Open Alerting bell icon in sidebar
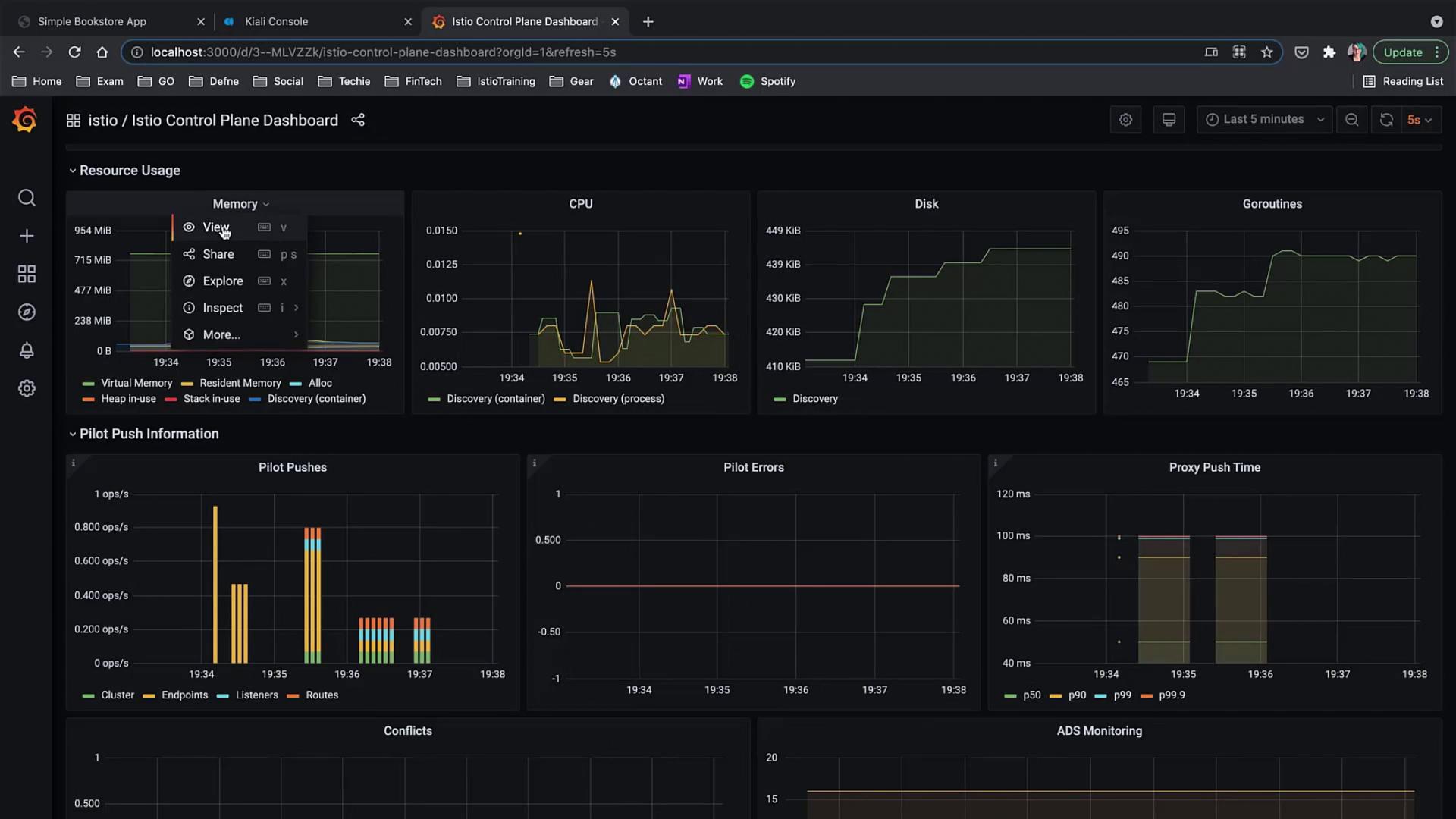 tap(27, 350)
